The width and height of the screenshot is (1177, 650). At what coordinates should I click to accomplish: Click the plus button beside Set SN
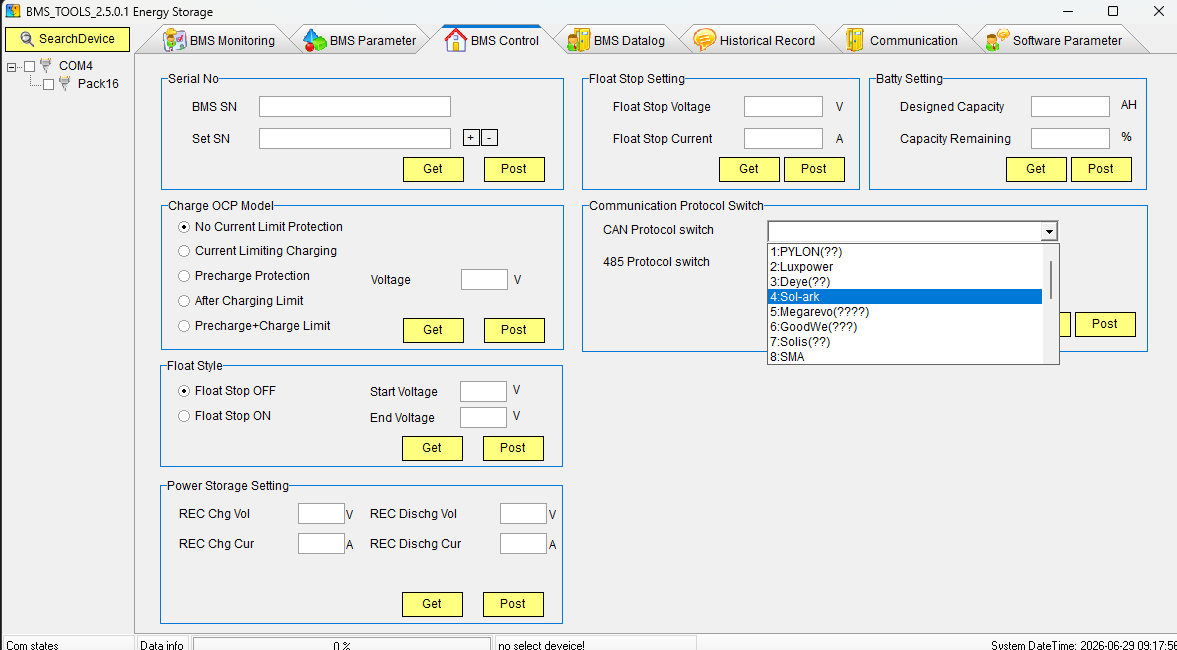(x=471, y=137)
